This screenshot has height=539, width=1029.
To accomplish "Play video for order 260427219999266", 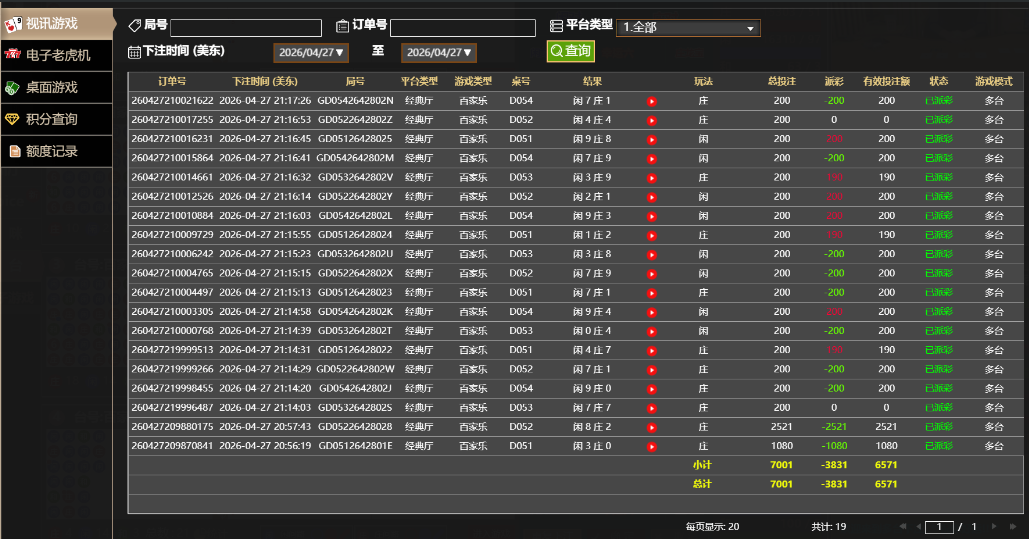I will [x=652, y=370].
